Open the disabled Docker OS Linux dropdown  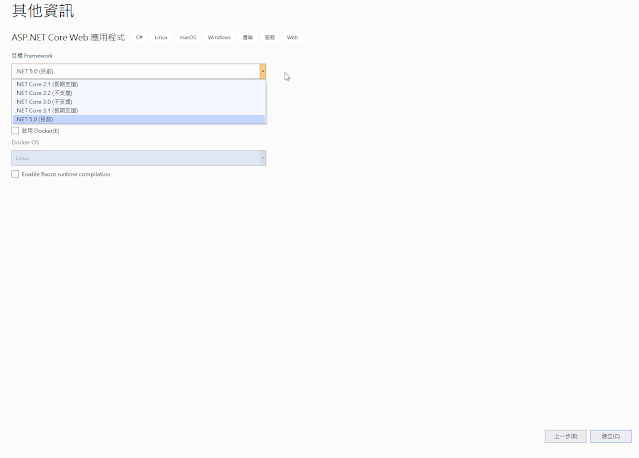coord(139,158)
